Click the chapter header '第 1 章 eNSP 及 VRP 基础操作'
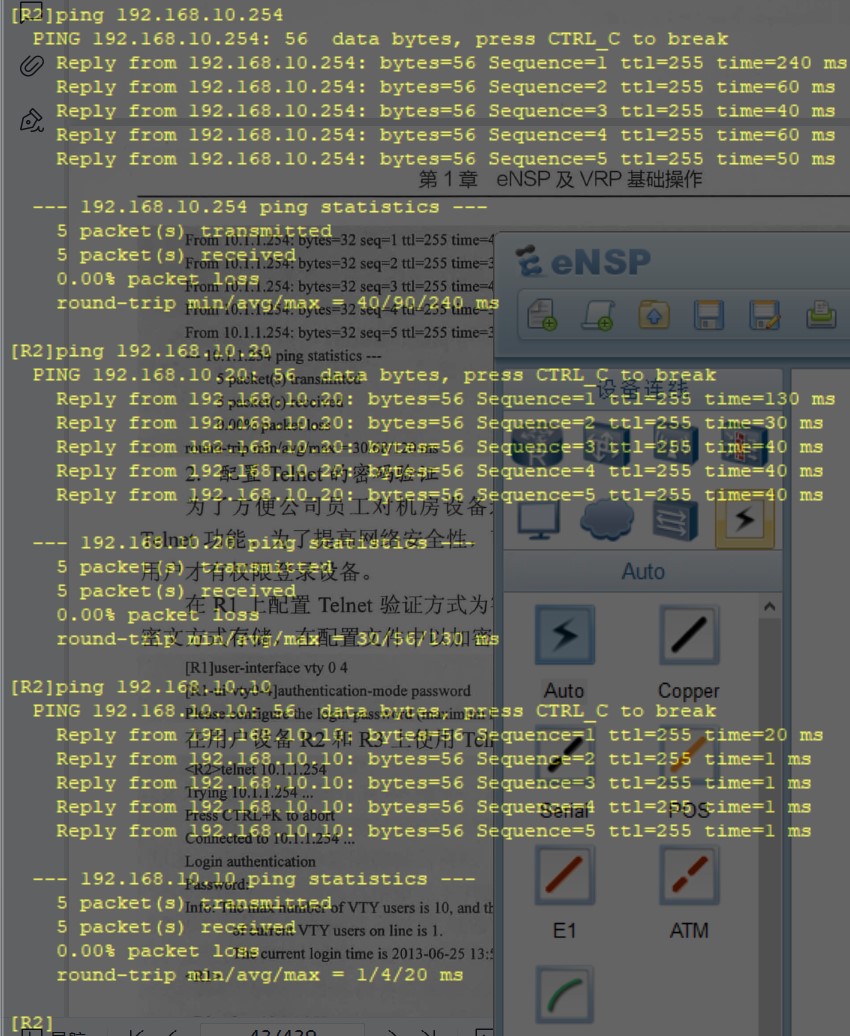The image size is (850, 1036). click(x=560, y=179)
